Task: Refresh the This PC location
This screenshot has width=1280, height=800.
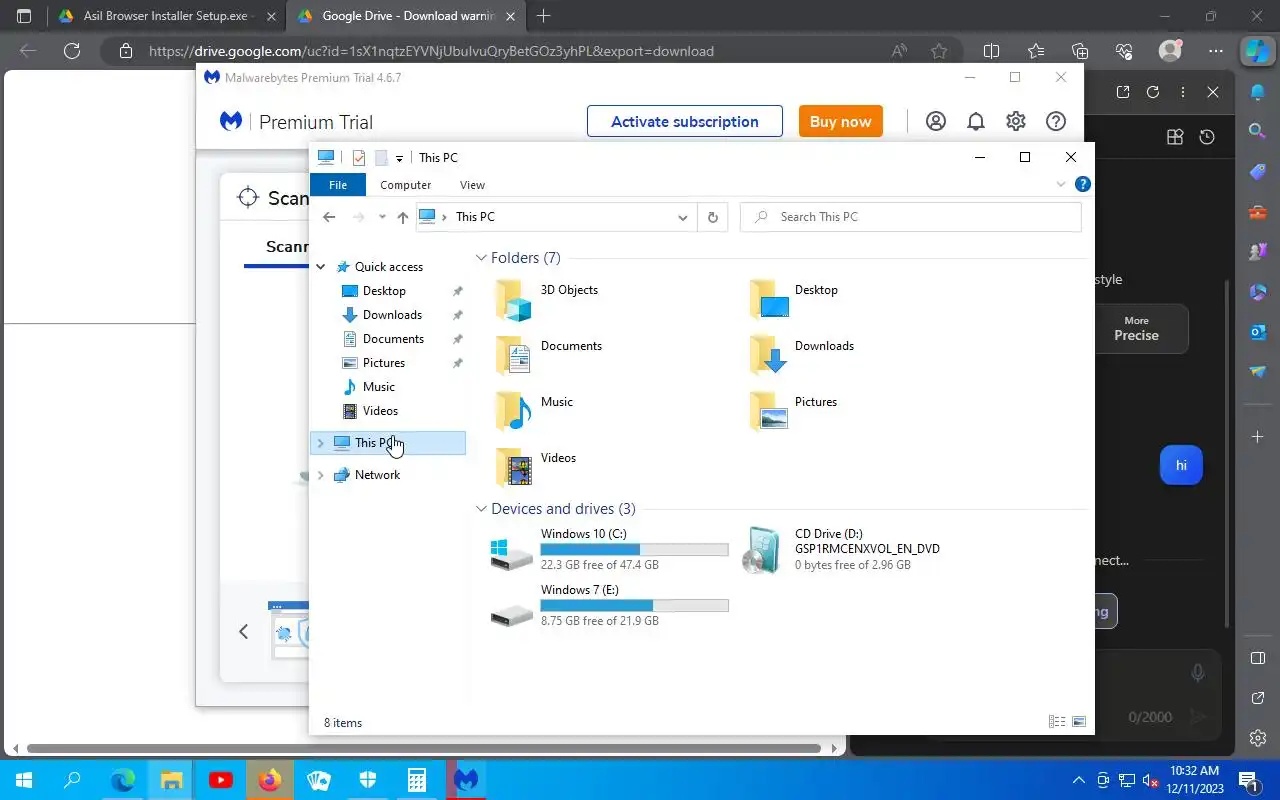Action: tap(712, 217)
